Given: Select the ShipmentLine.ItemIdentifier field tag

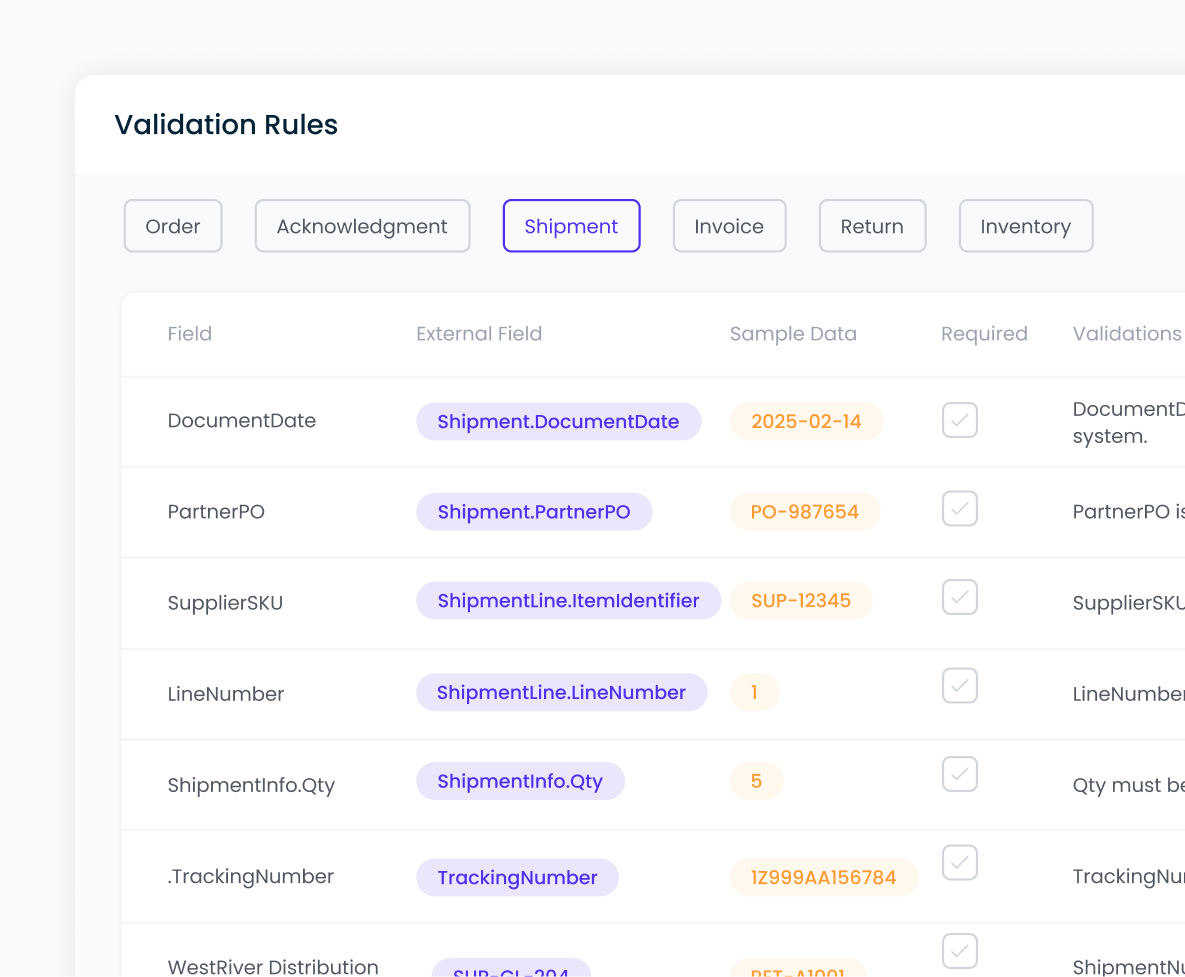Looking at the screenshot, I should tap(568, 601).
